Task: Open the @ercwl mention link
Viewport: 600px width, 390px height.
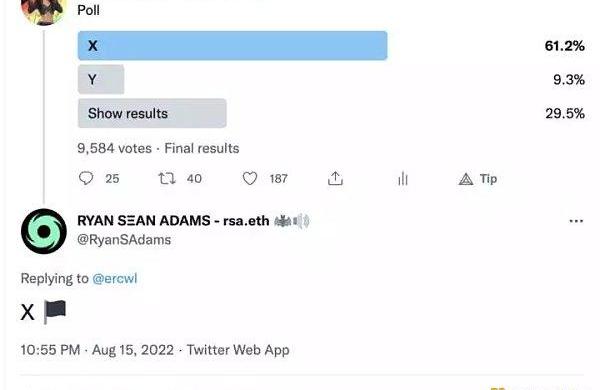Action: pos(115,278)
